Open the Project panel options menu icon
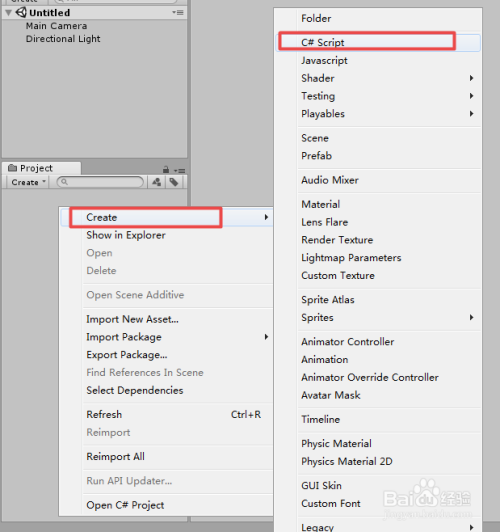The width and height of the screenshot is (500, 532). pos(179,170)
